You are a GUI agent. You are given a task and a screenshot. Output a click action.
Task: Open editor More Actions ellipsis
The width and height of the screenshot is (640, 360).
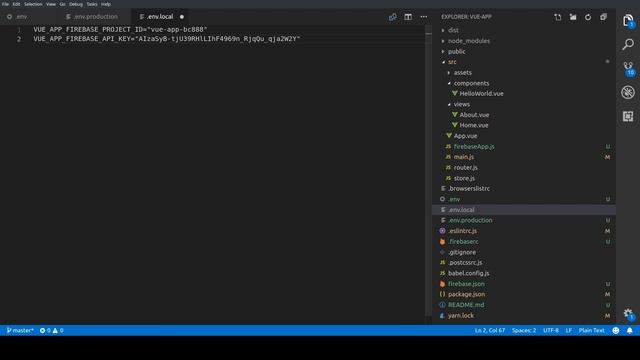point(424,17)
